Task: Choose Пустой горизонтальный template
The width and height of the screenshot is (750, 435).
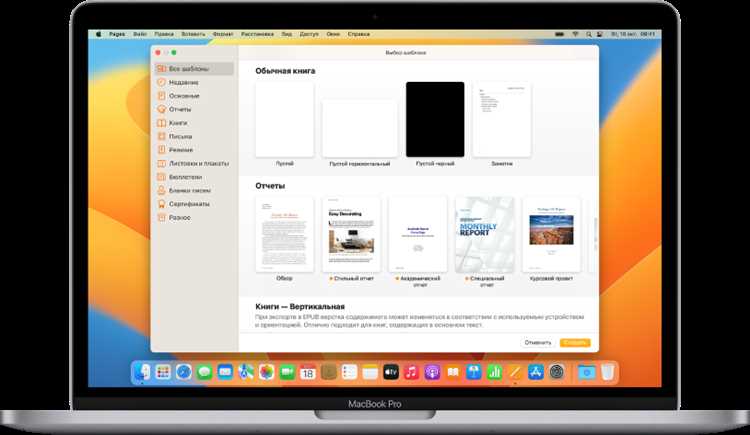Action: [360, 129]
